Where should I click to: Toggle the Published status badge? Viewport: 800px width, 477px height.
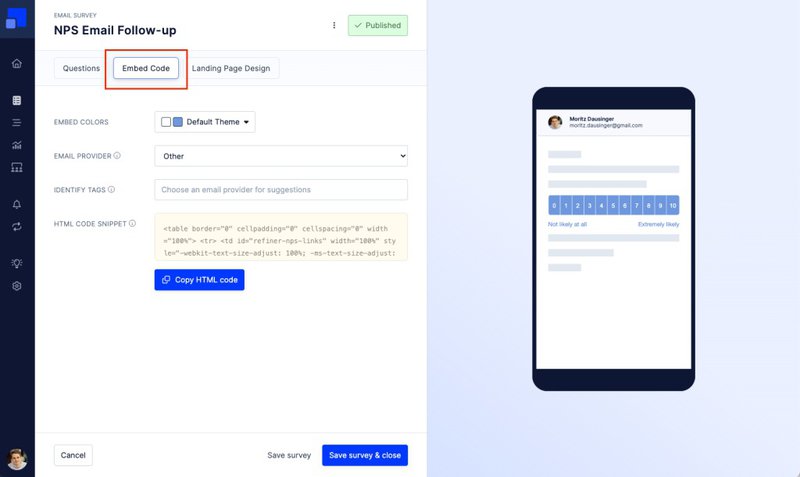point(378,25)
